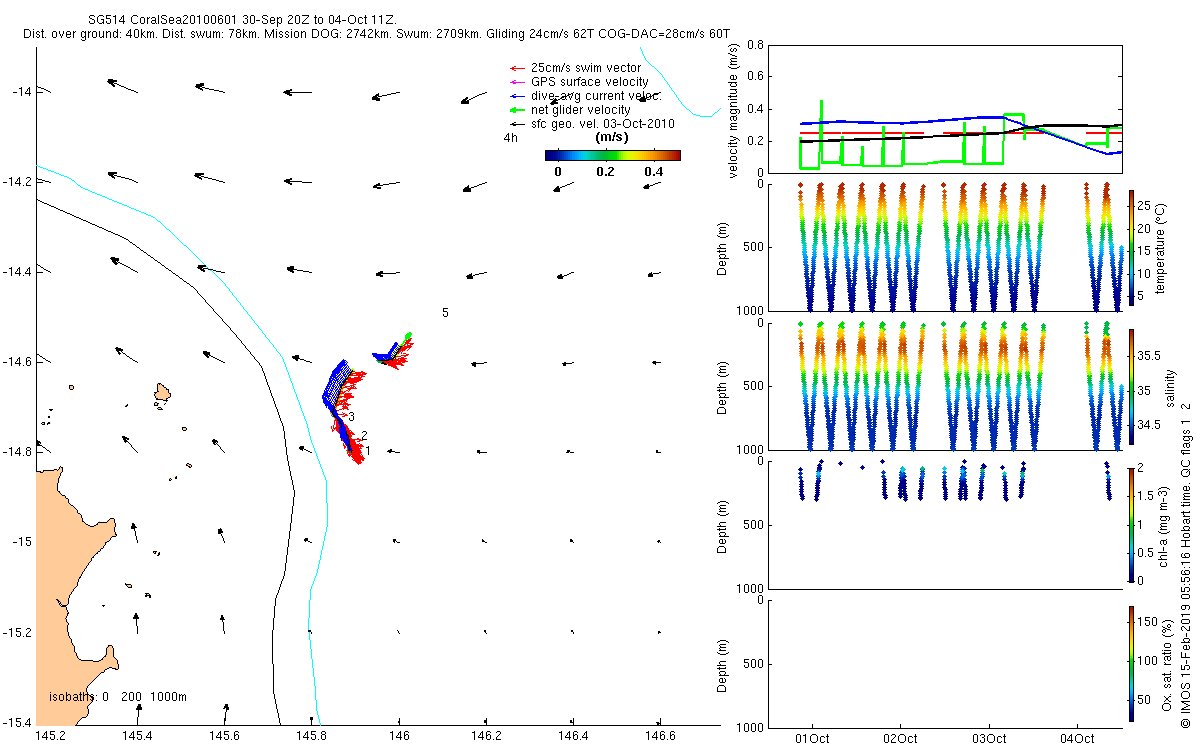Screen dimensions: 1200x750
Task: Click the largest orange island offshore
Action: pos(162,395)
